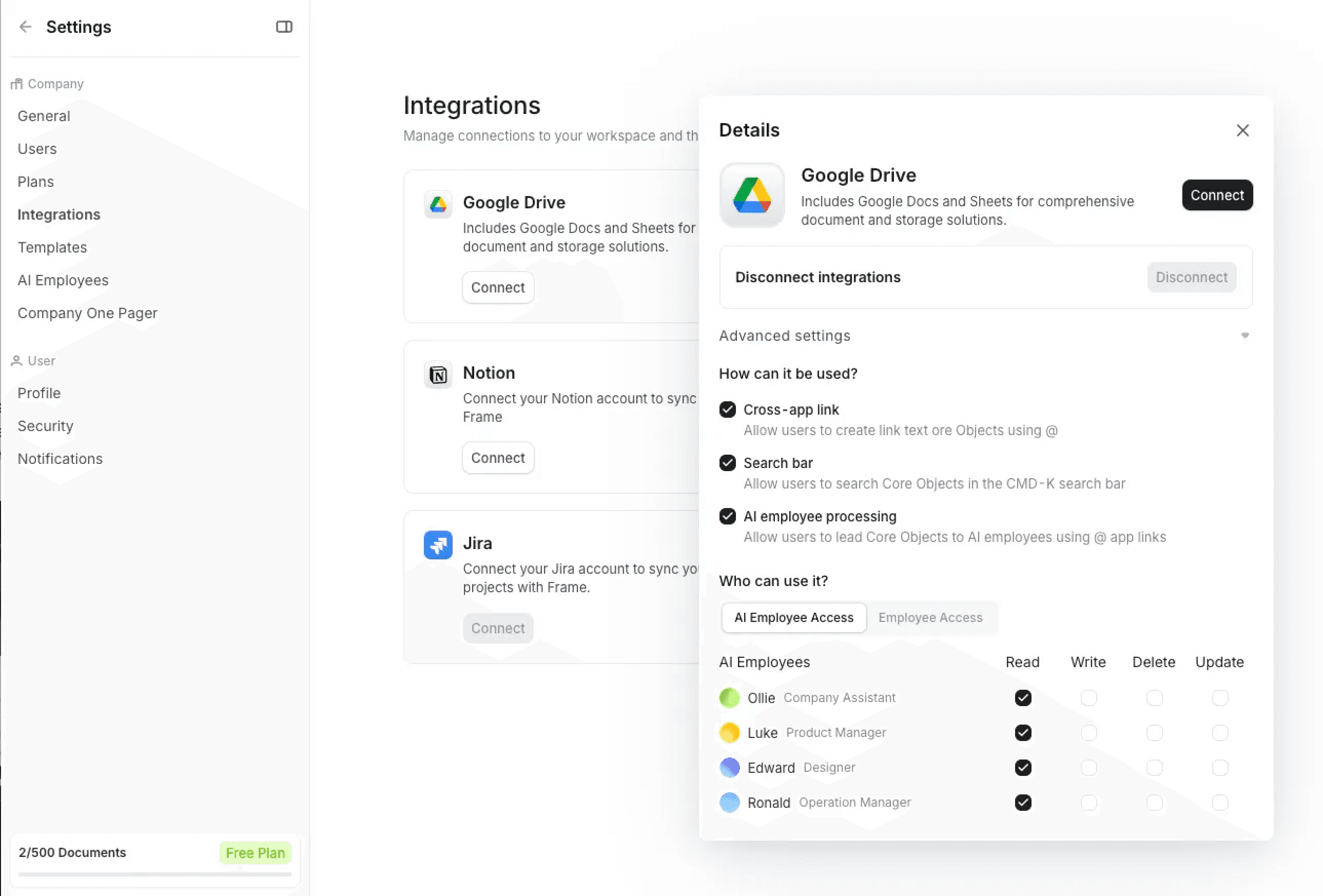Click the Jira logo icon

point(438,545)
